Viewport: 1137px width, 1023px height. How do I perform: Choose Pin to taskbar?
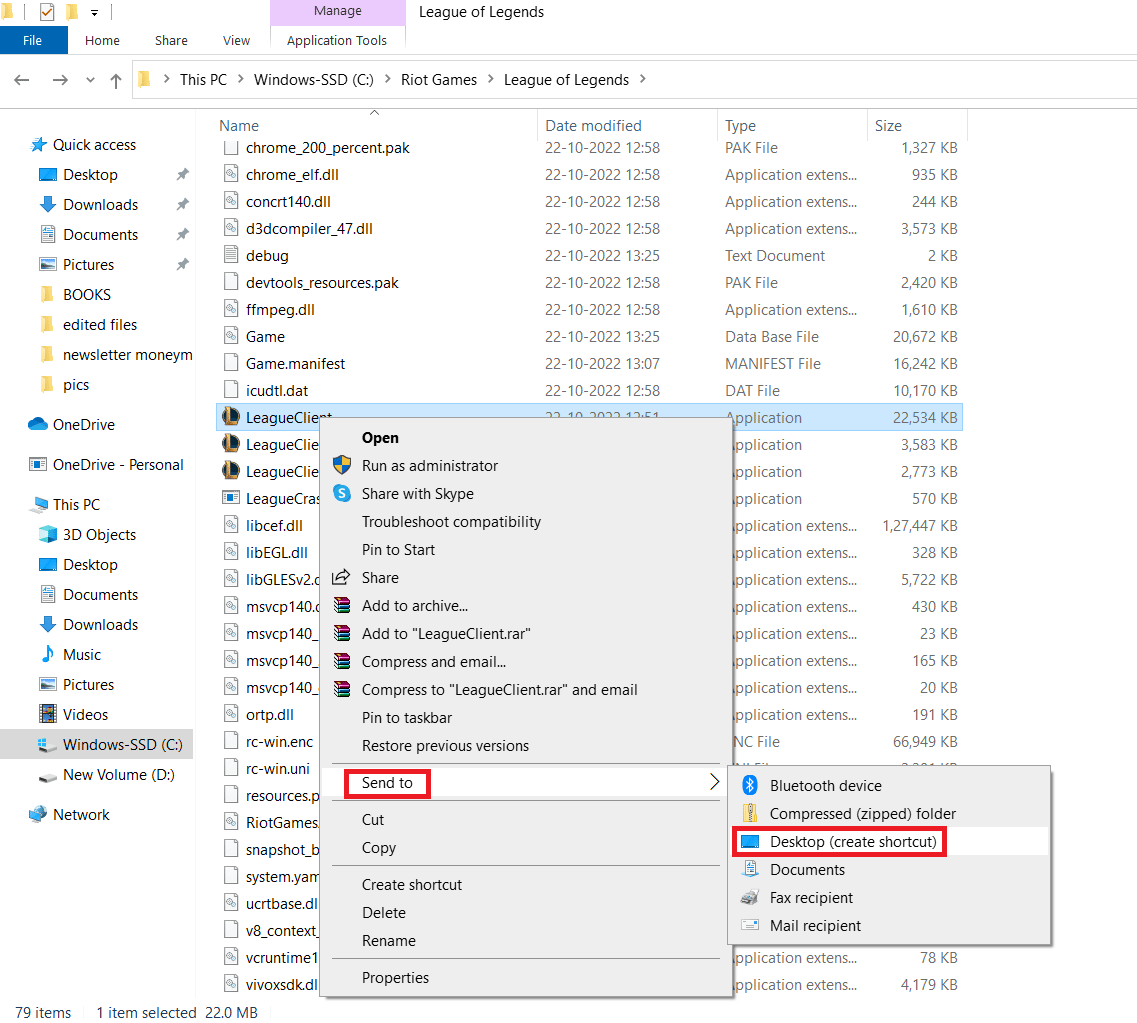click(407, 718)
